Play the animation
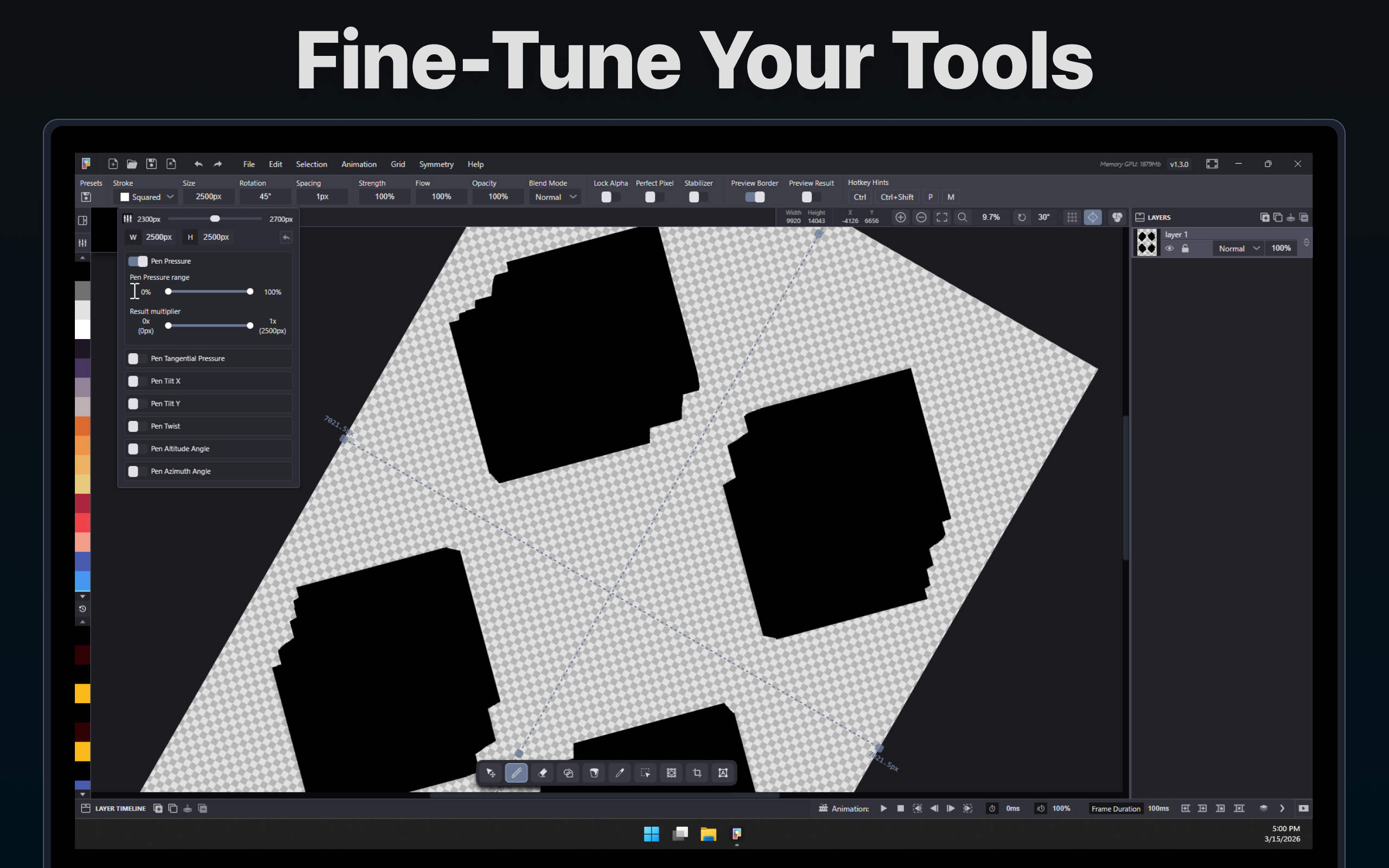This screenshot has width=1389, height=868. (883, 808)
